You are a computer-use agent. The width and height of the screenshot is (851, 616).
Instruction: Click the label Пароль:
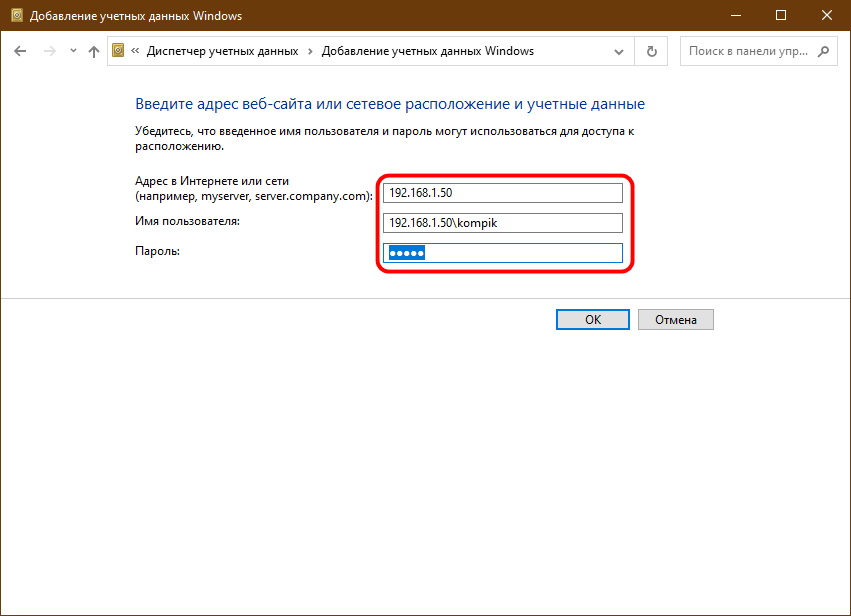tap(157, 251)
